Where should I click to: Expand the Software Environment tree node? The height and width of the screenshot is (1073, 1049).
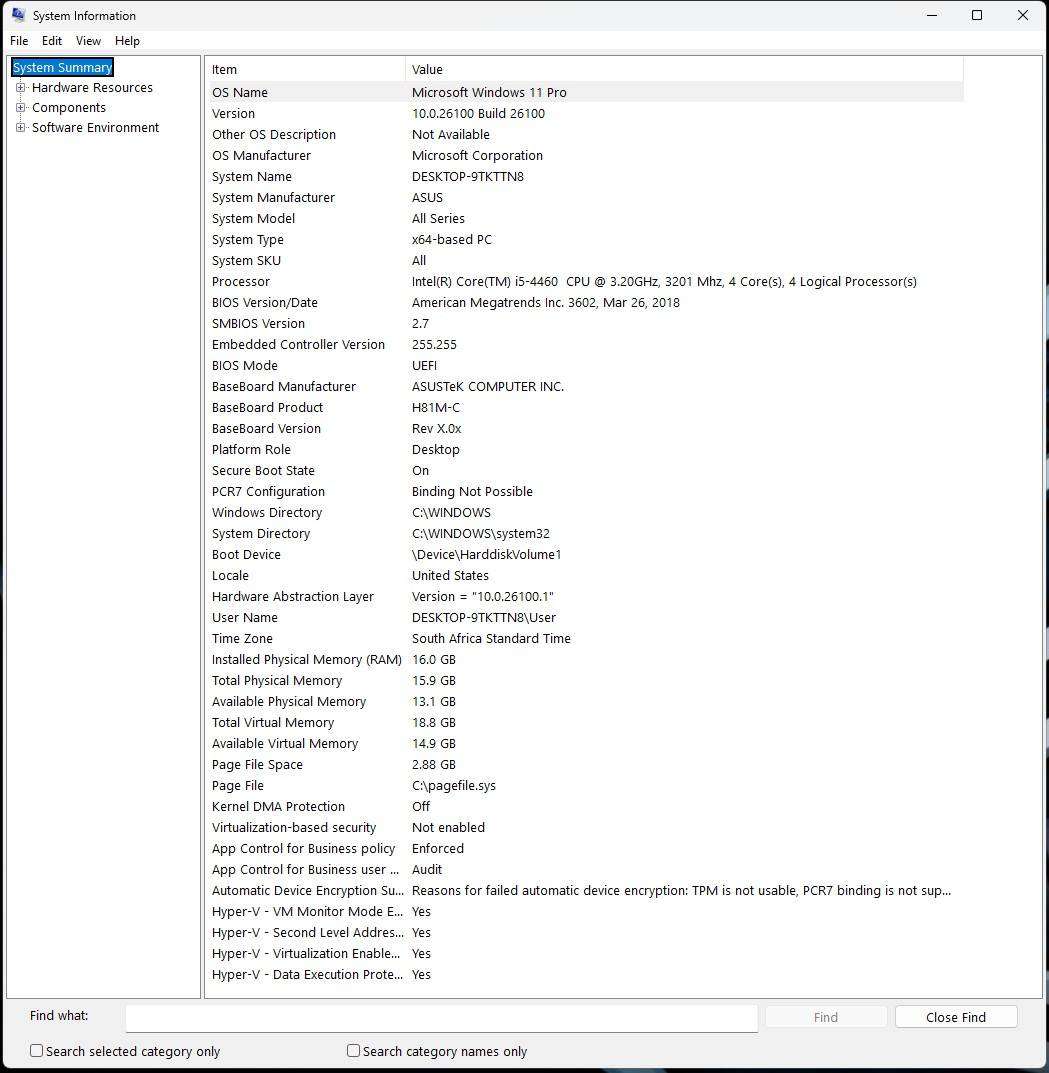(x=20, y=128)
